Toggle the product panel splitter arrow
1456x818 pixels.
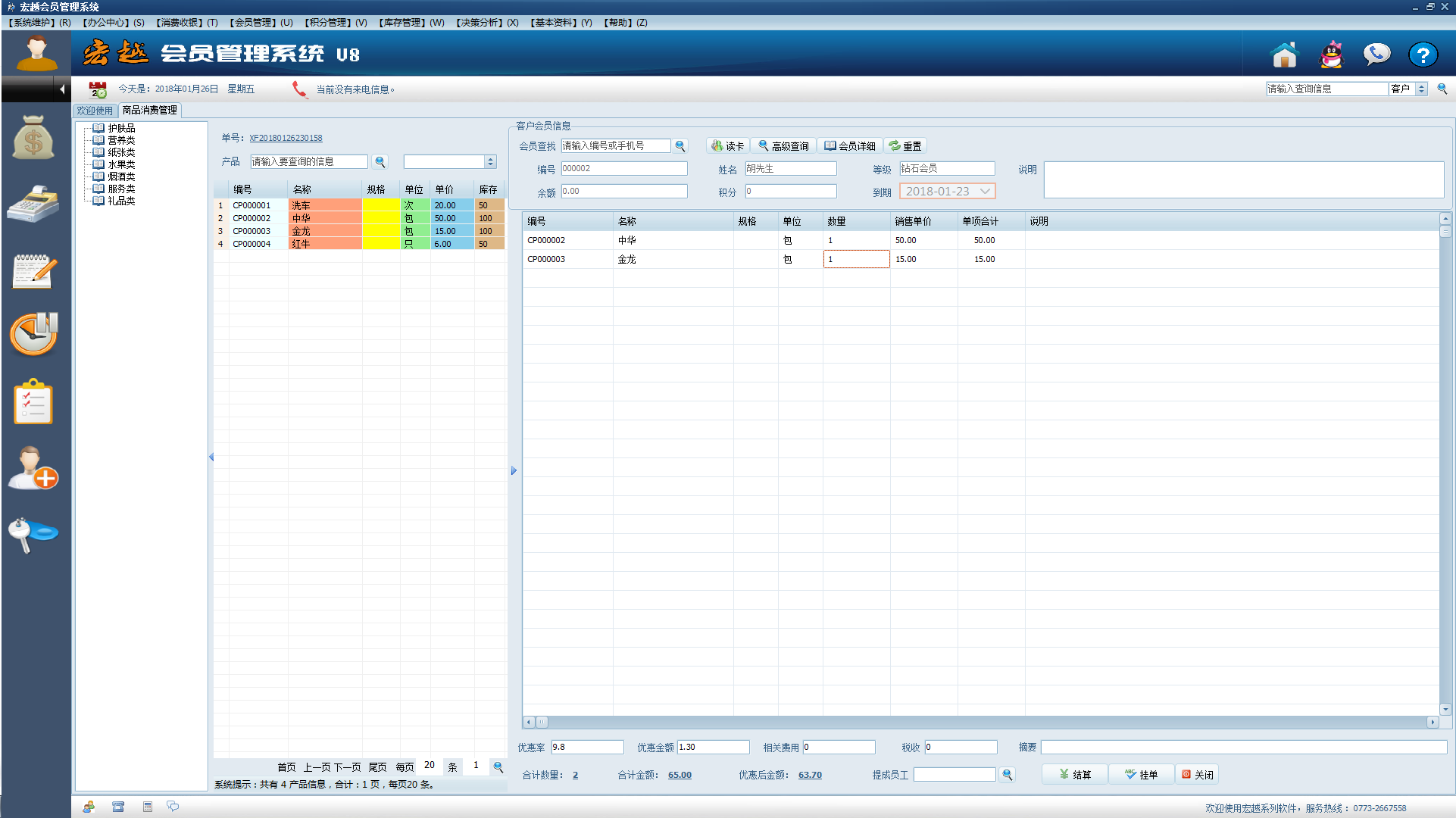514,470
